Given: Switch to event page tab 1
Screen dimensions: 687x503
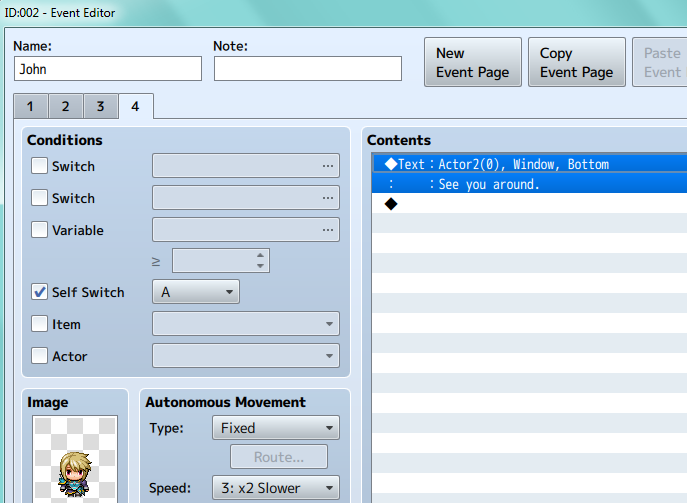Looking at the screenshot, I should pos(31,106).
